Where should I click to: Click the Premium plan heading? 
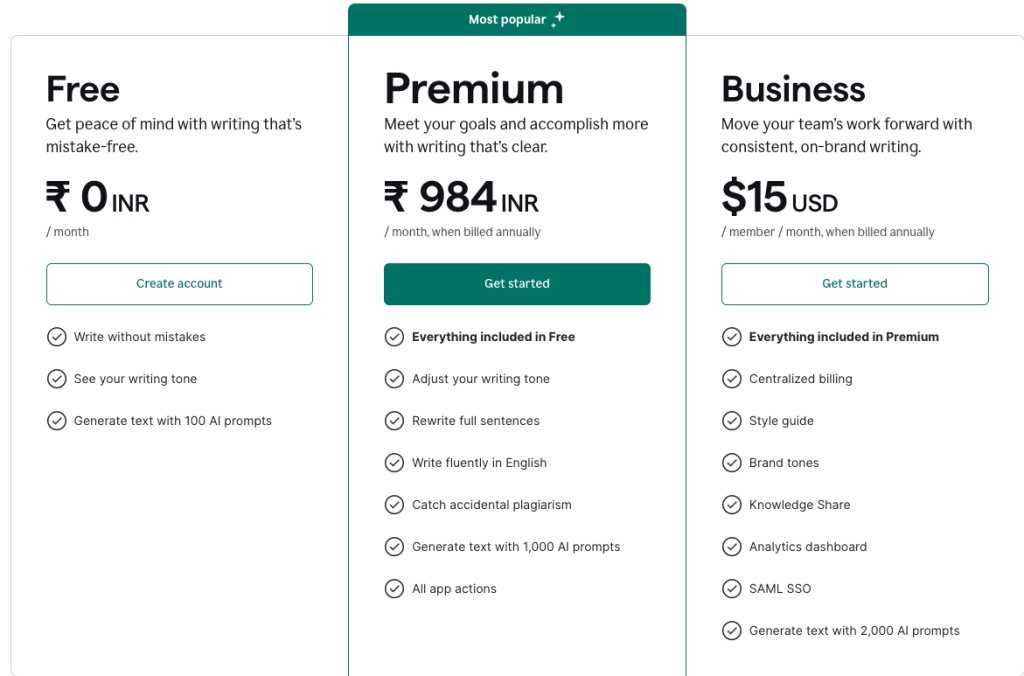coord(474,89)
